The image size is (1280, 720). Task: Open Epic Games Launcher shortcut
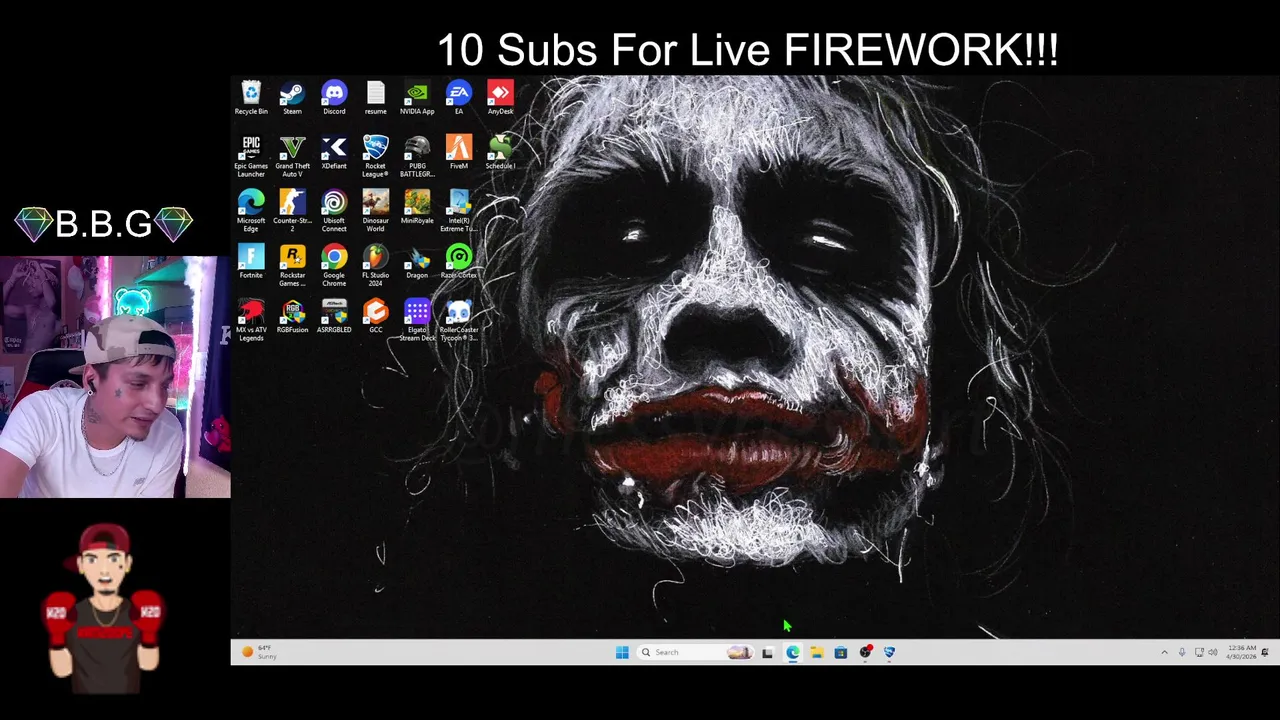pos(251,156)
